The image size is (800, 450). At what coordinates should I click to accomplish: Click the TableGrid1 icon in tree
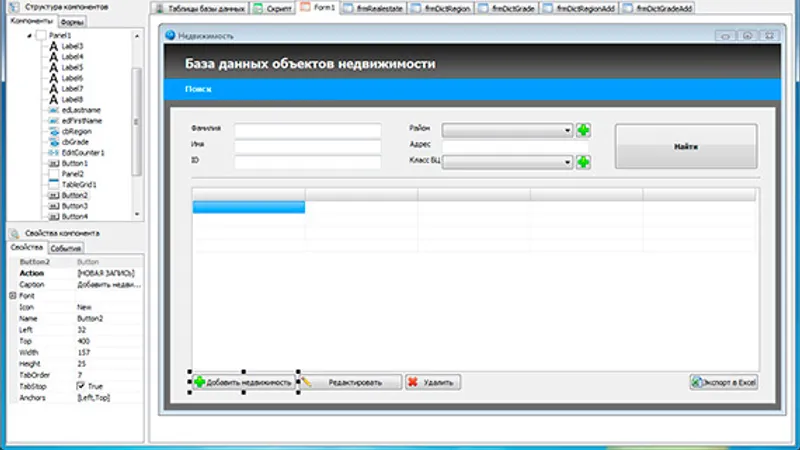(54, 185)
